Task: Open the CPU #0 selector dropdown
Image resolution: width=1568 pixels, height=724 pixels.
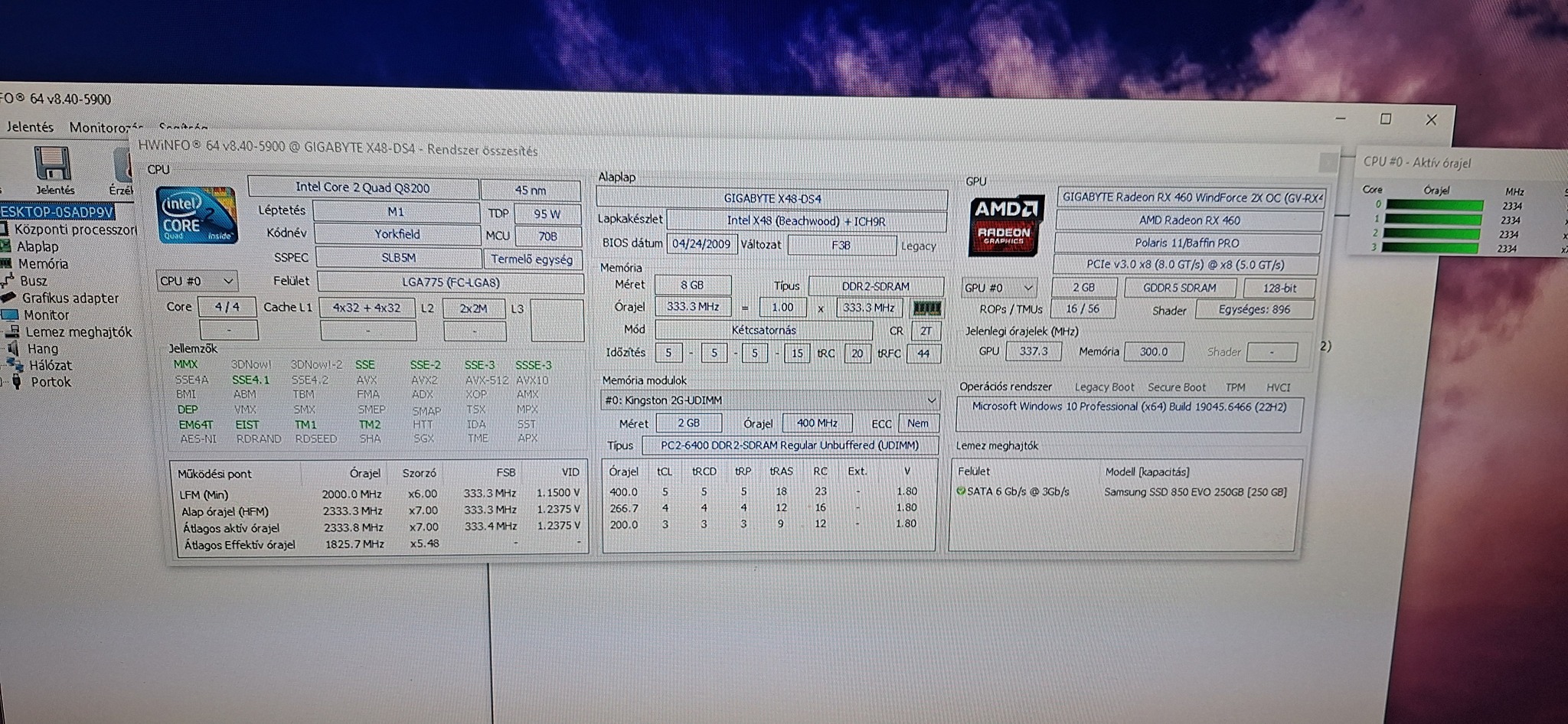Action: 197,281
